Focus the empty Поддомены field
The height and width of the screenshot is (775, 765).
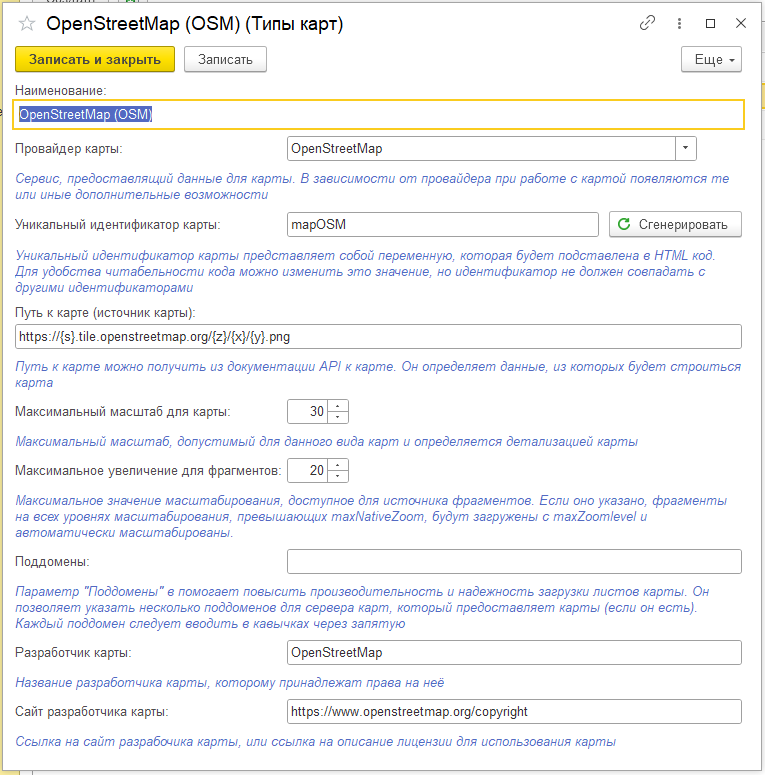pos(514,561)
